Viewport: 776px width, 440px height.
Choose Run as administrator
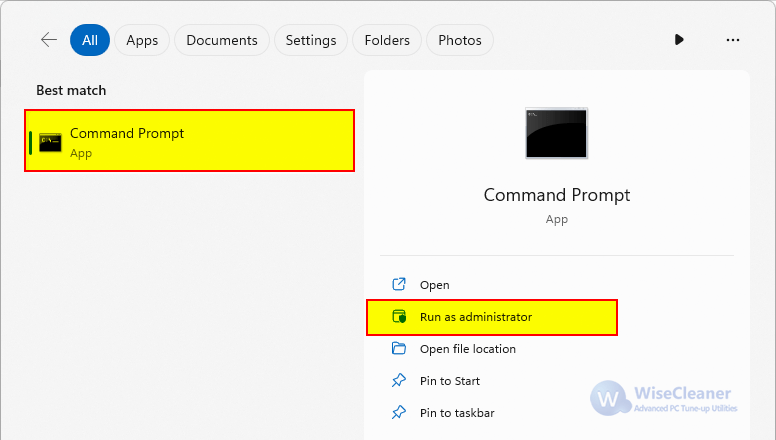pos(492,317)
